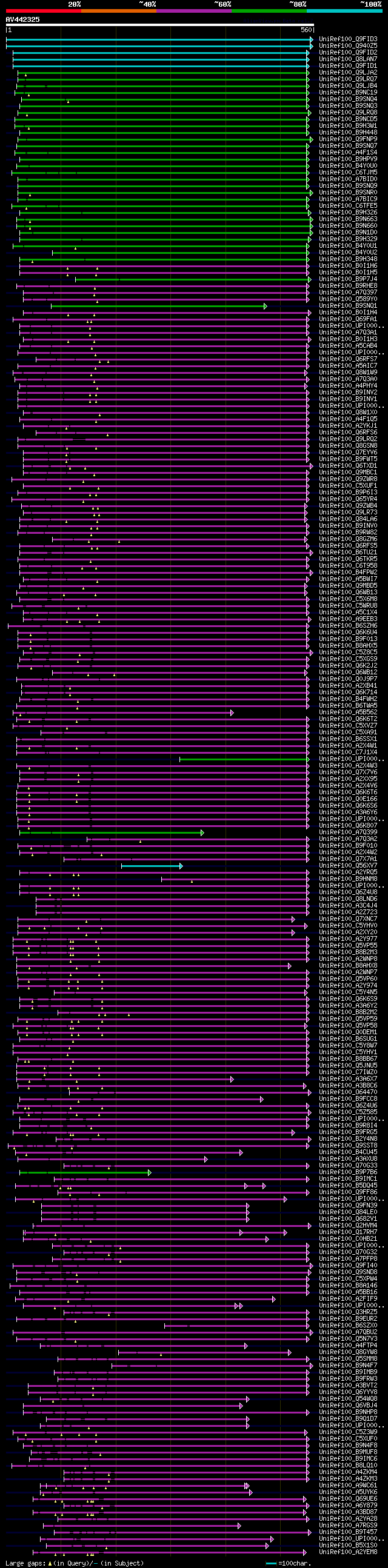
Task: Click the UniRef100_A9EEB3 label
Action: [348, 619]
